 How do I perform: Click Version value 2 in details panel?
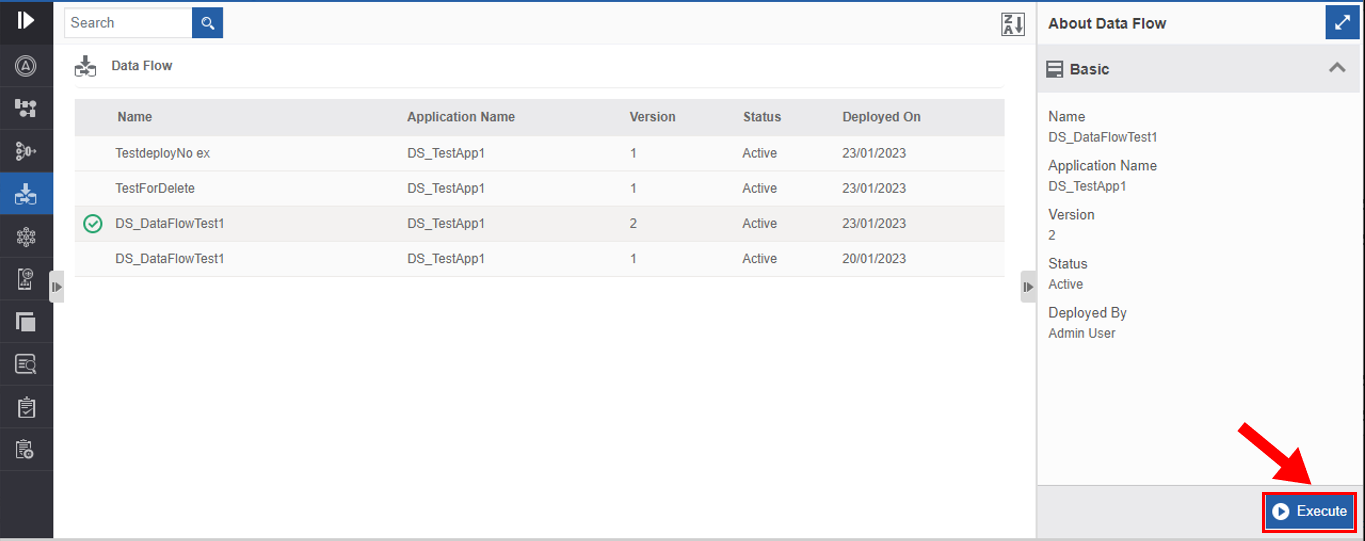pos(1052,235)
